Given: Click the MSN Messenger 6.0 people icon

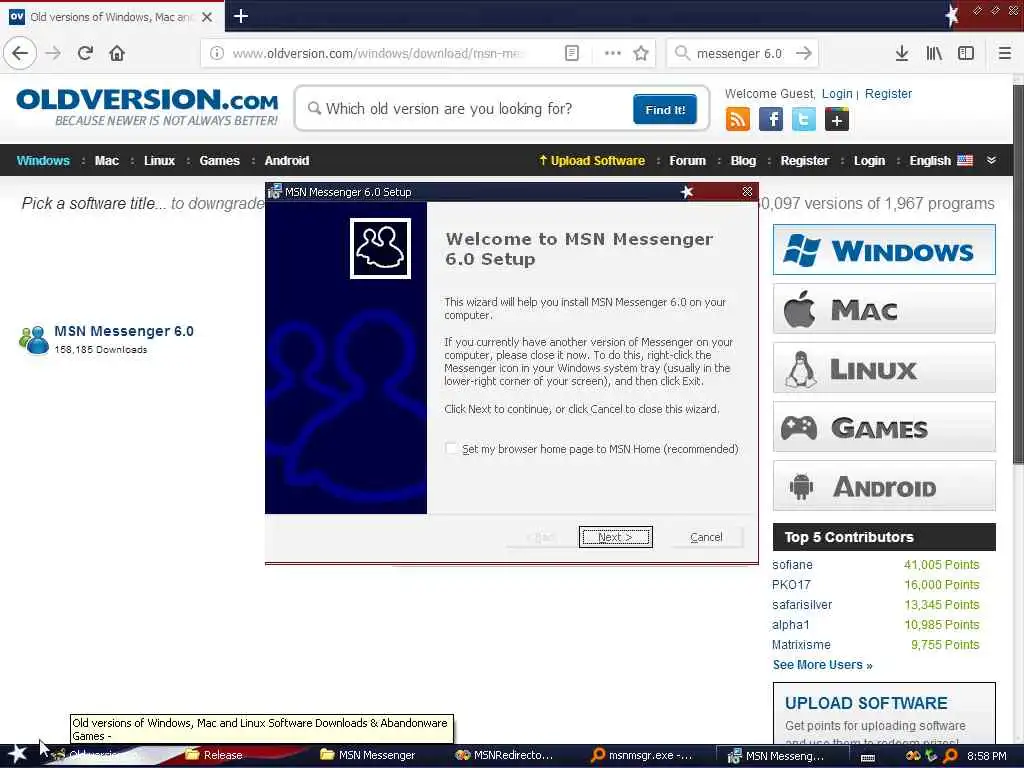Looking at the screenshot, I should pos(34,340).
